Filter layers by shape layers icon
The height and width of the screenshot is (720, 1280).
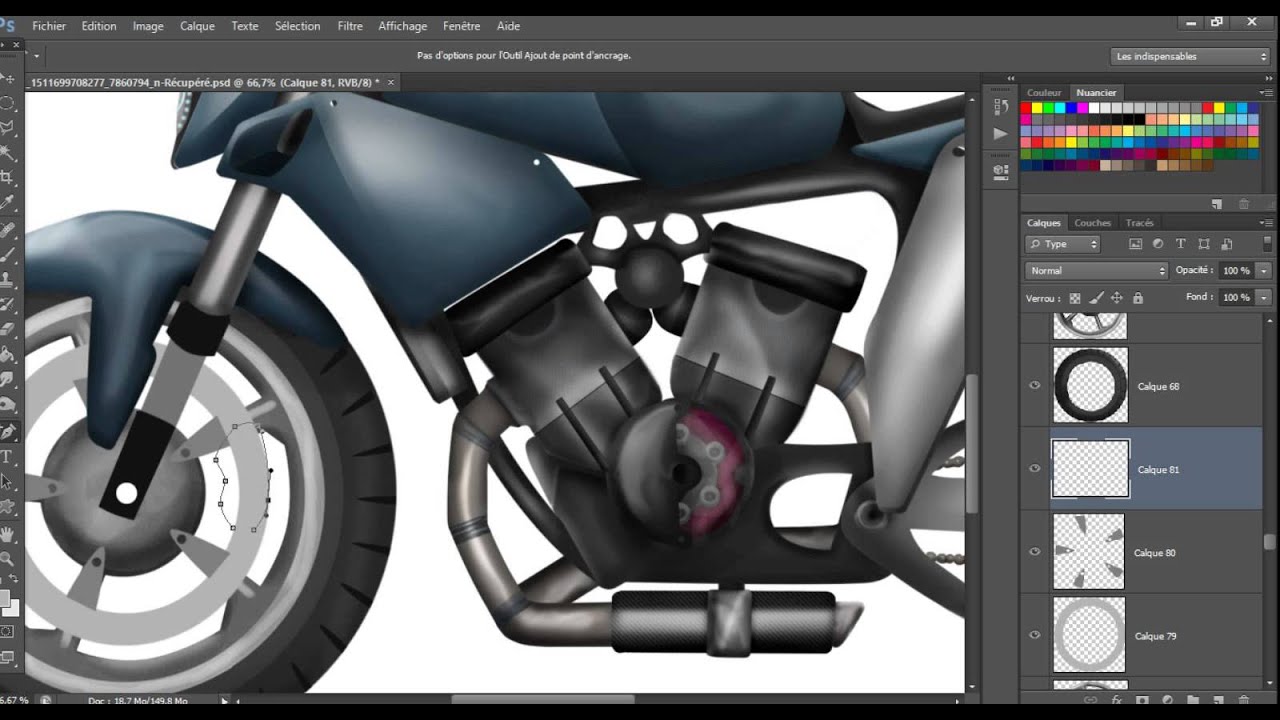tap(1204, 244)
